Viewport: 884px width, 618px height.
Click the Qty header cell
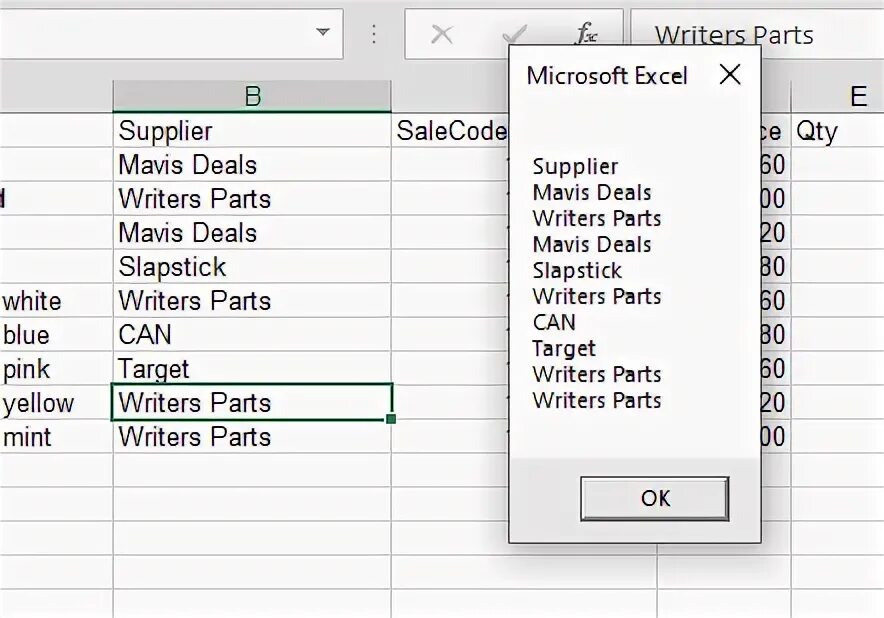coord(837,131)
